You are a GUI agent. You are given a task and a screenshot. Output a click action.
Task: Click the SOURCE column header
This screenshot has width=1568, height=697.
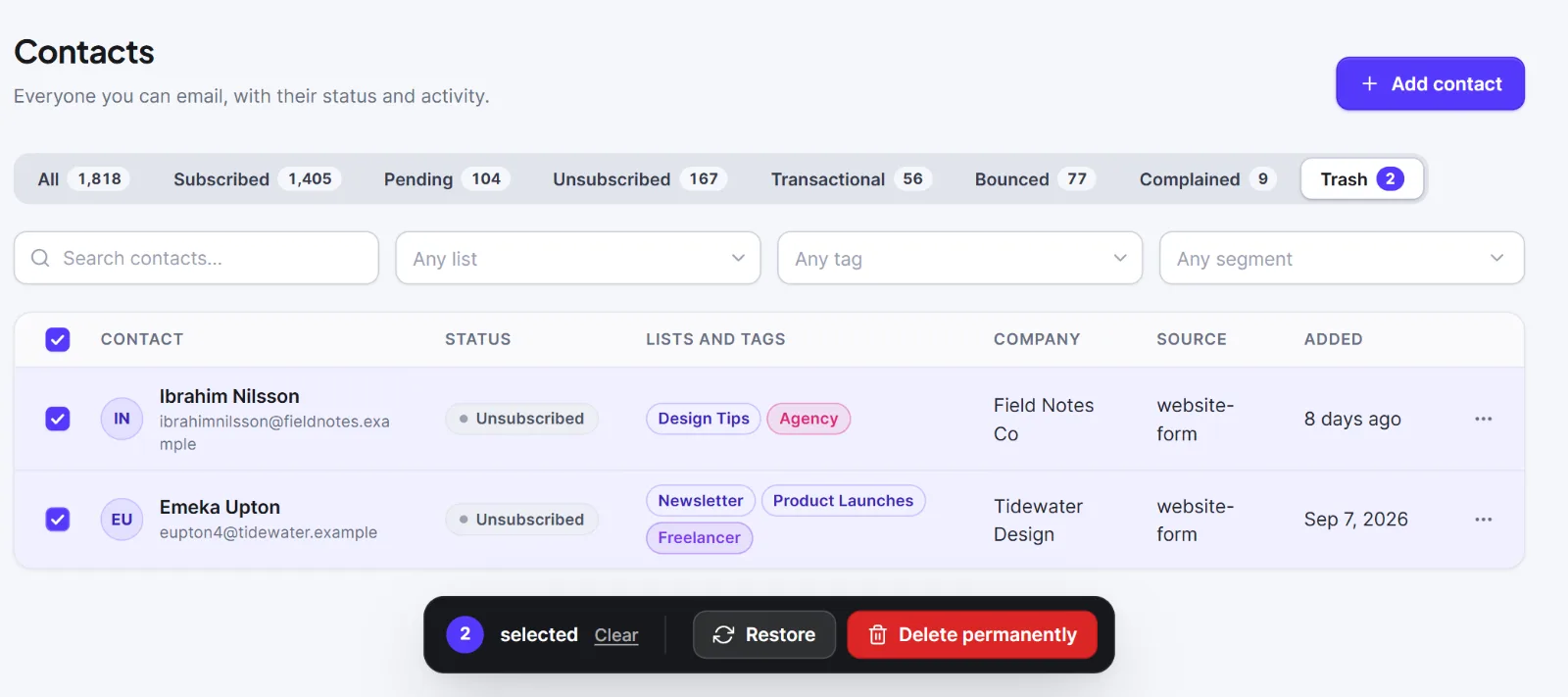tap(1192, 339)
